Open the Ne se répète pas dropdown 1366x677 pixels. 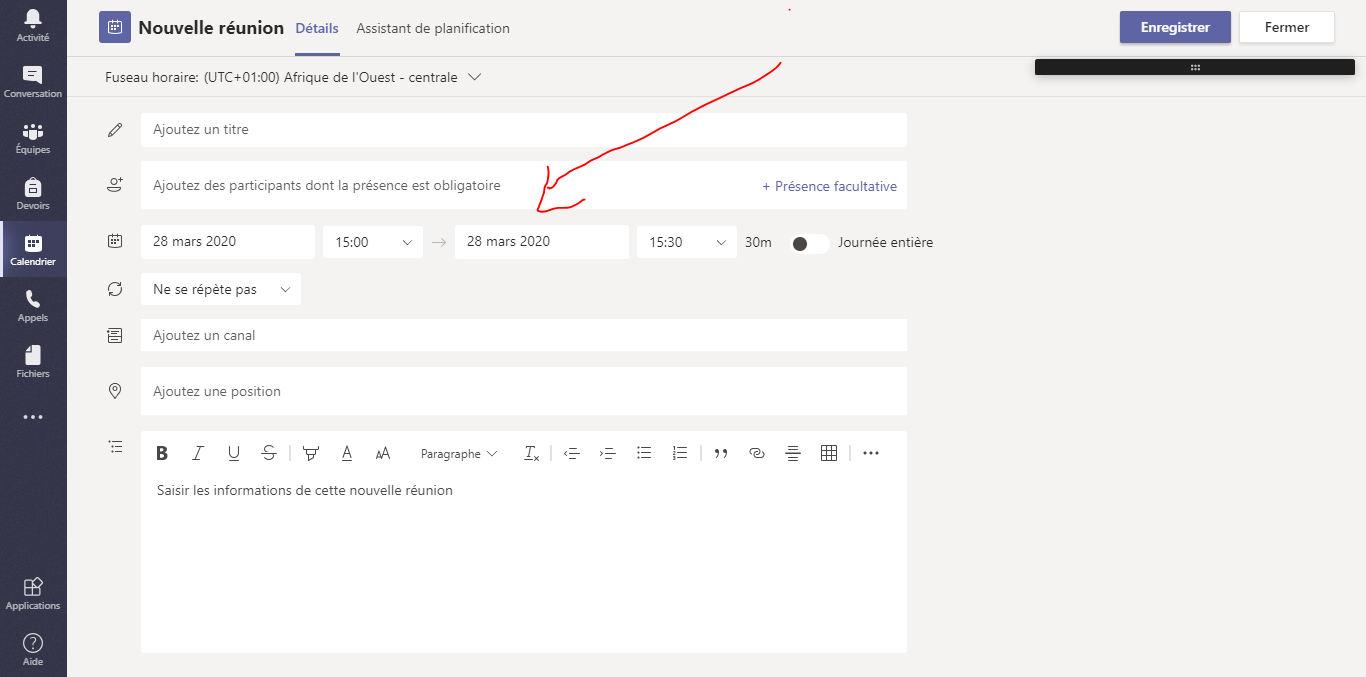tap(221, 289)
